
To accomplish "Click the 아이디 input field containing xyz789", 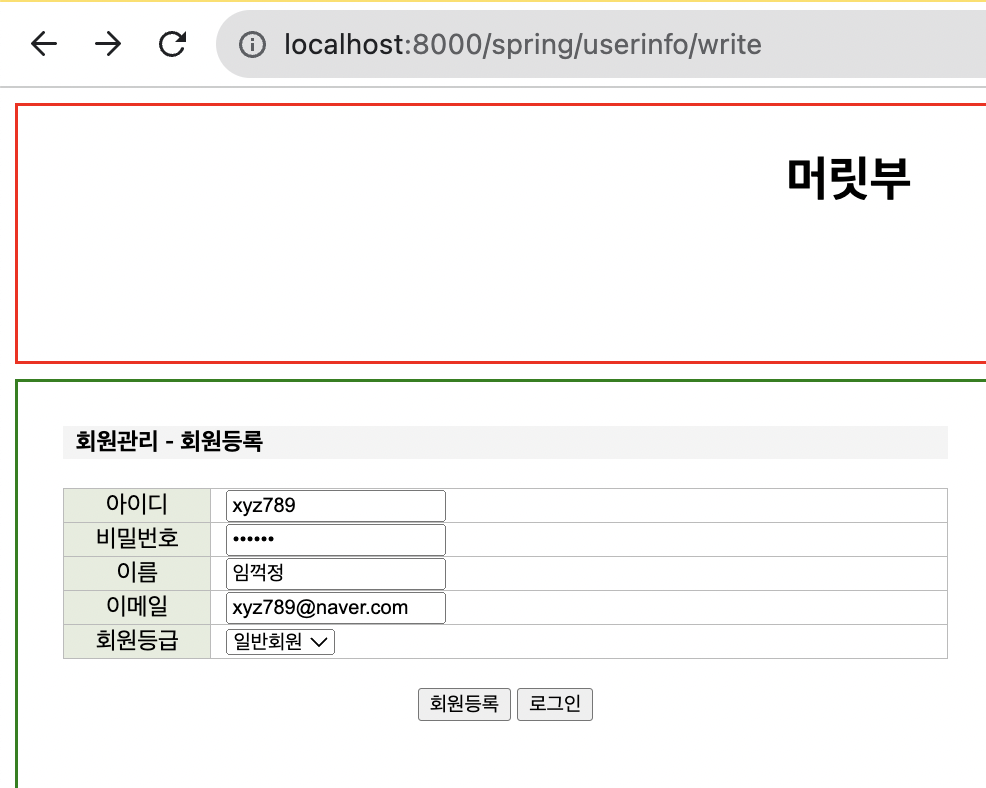I will [x=336, y=506].
